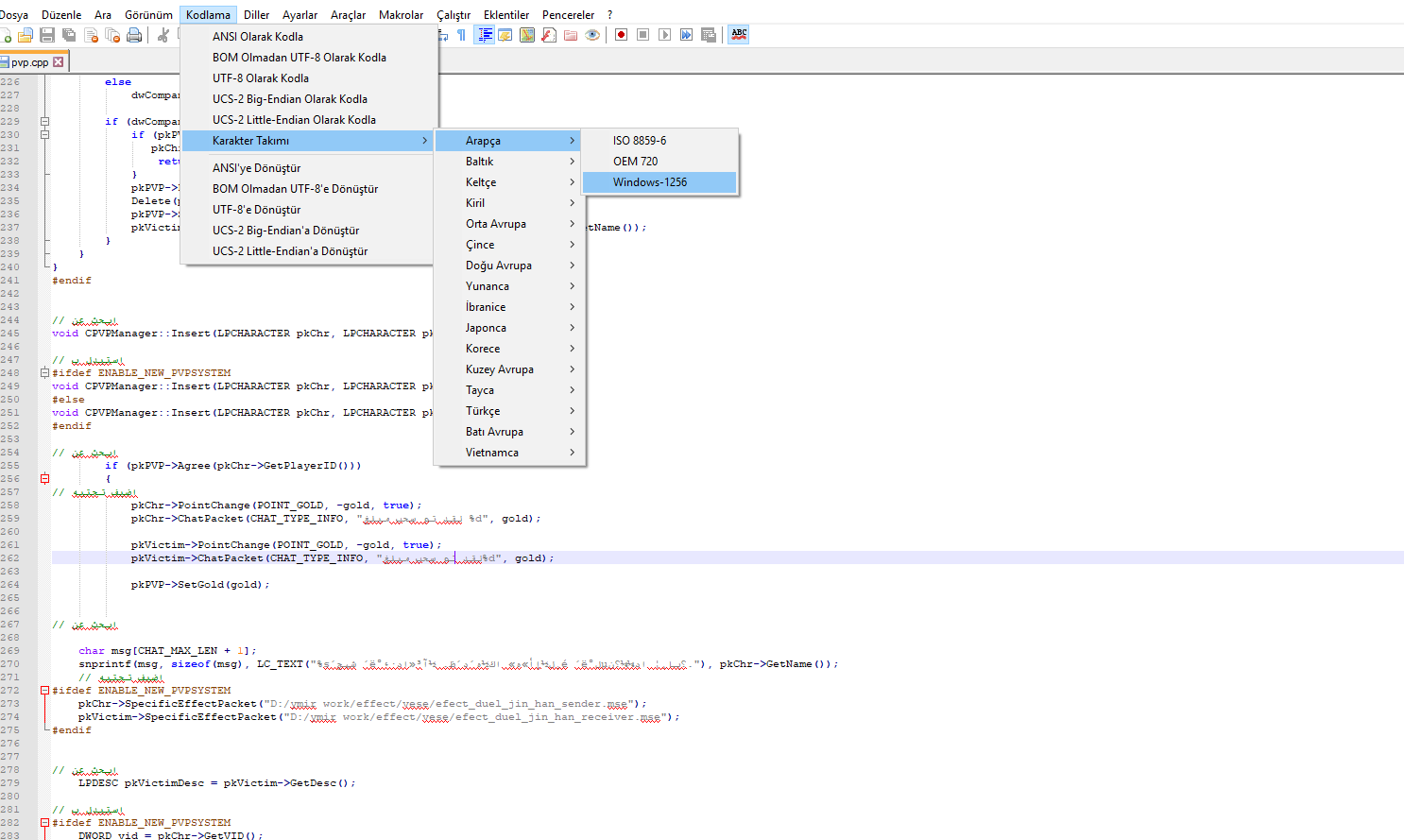
Task: Expand the Karakter Takımı submenu
Action: pyautogui.click(x=309, y=141)
